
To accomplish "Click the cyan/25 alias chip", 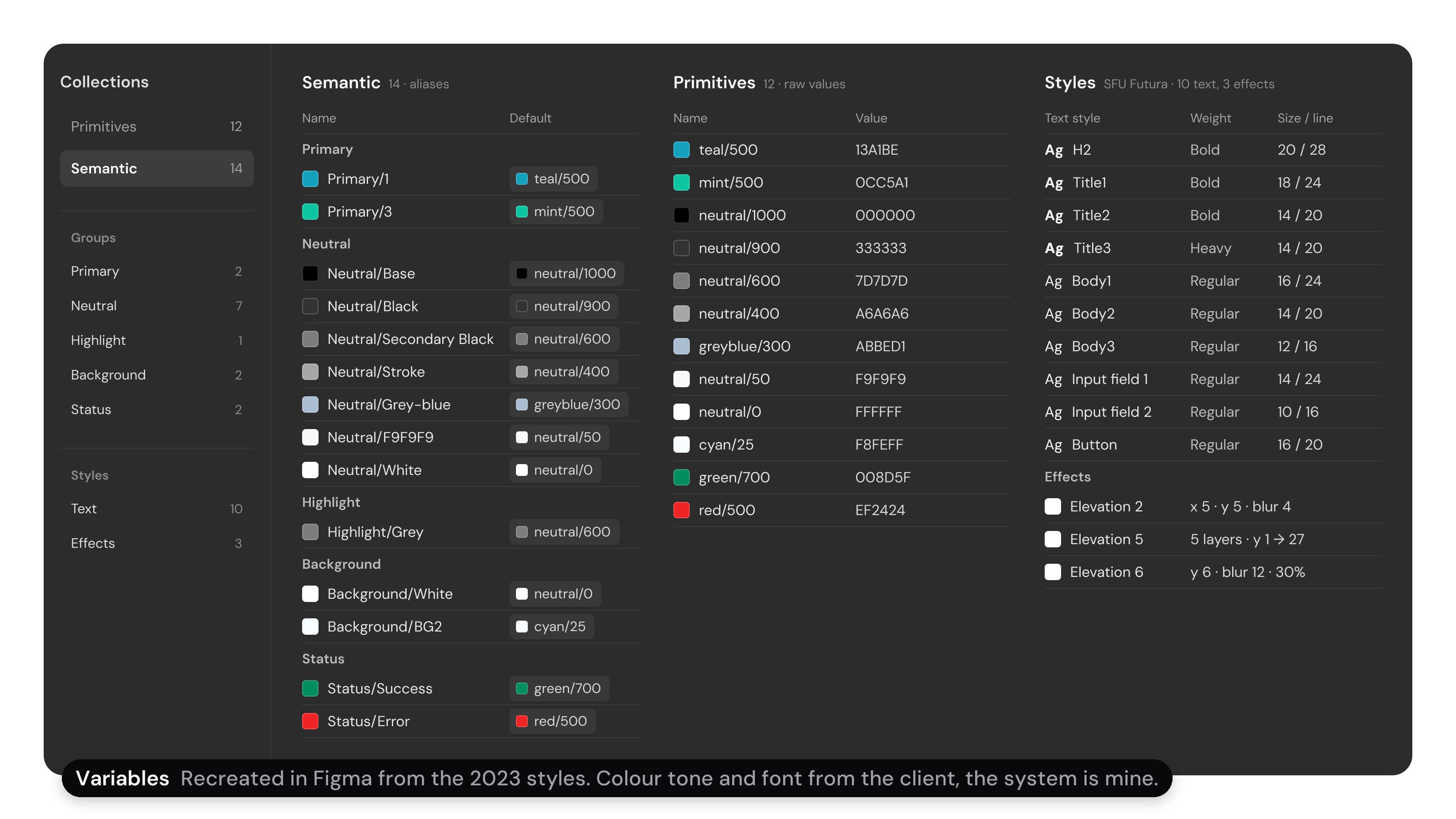I will pos(551,627).
